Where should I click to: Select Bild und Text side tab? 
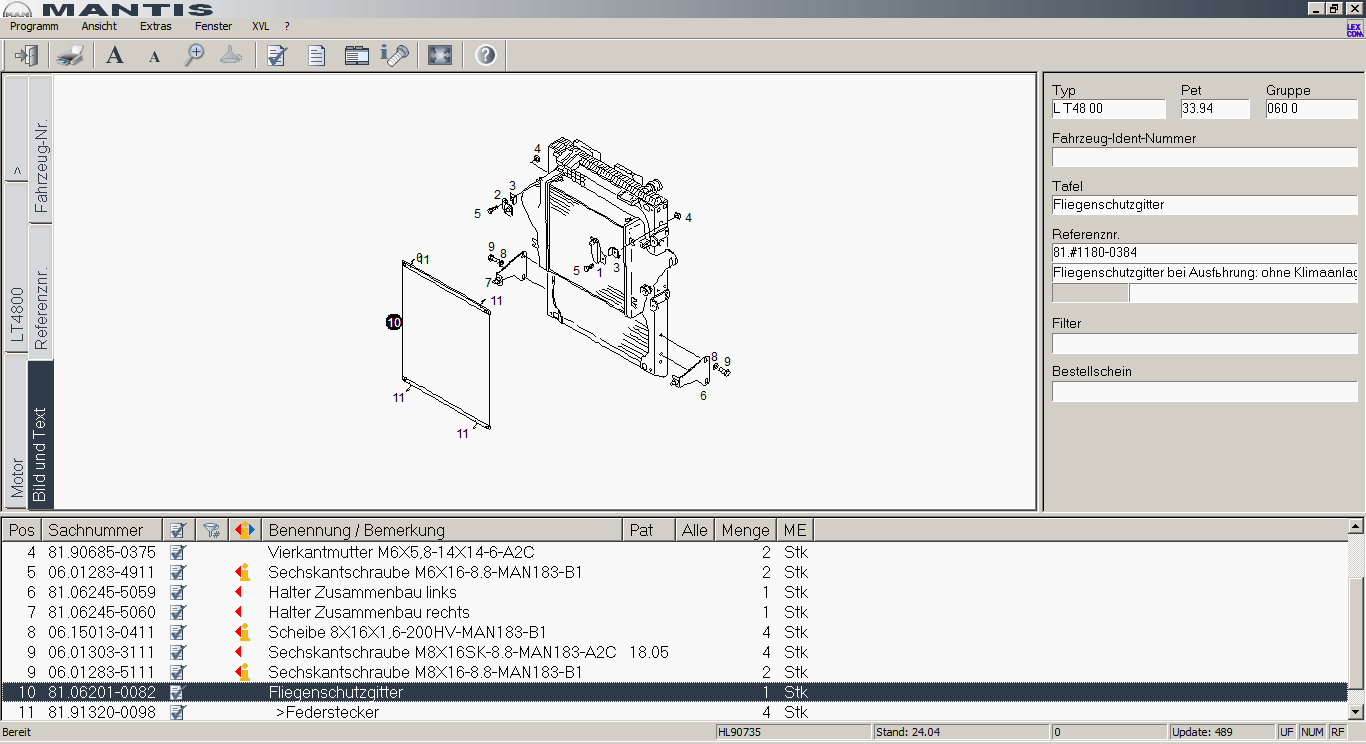(41, 436)
